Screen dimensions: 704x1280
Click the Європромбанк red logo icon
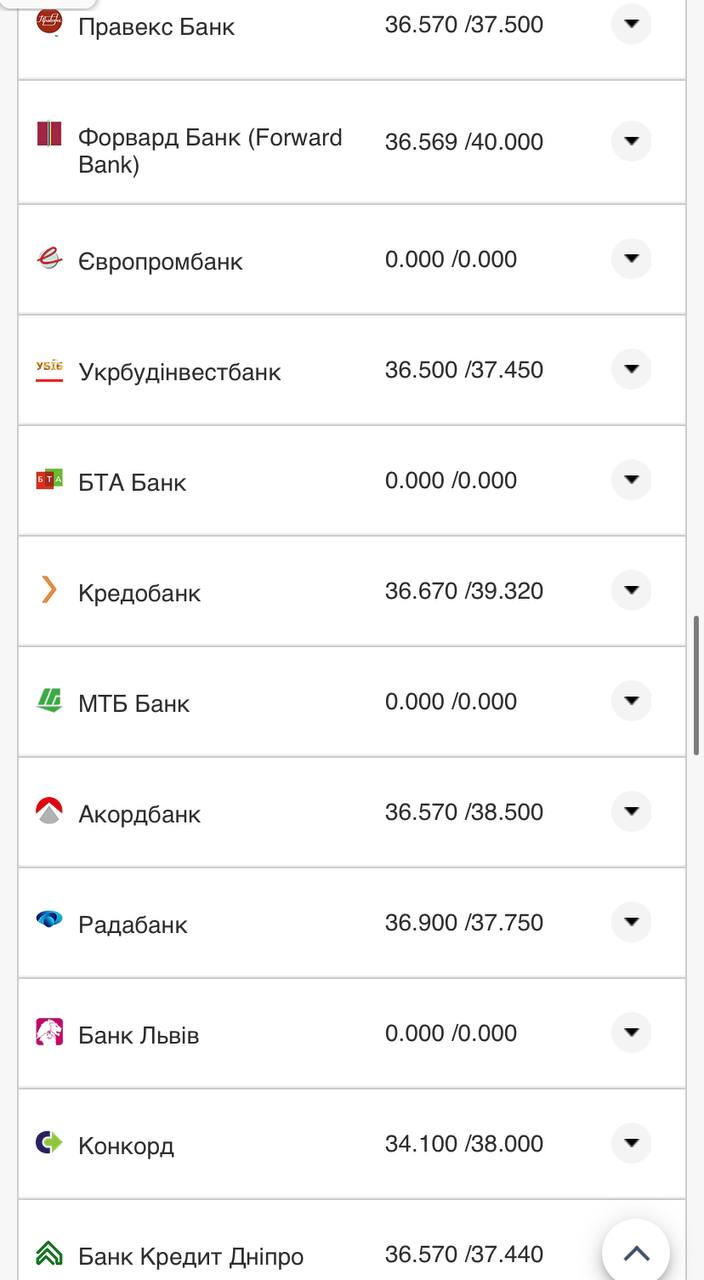click(49, 259)
